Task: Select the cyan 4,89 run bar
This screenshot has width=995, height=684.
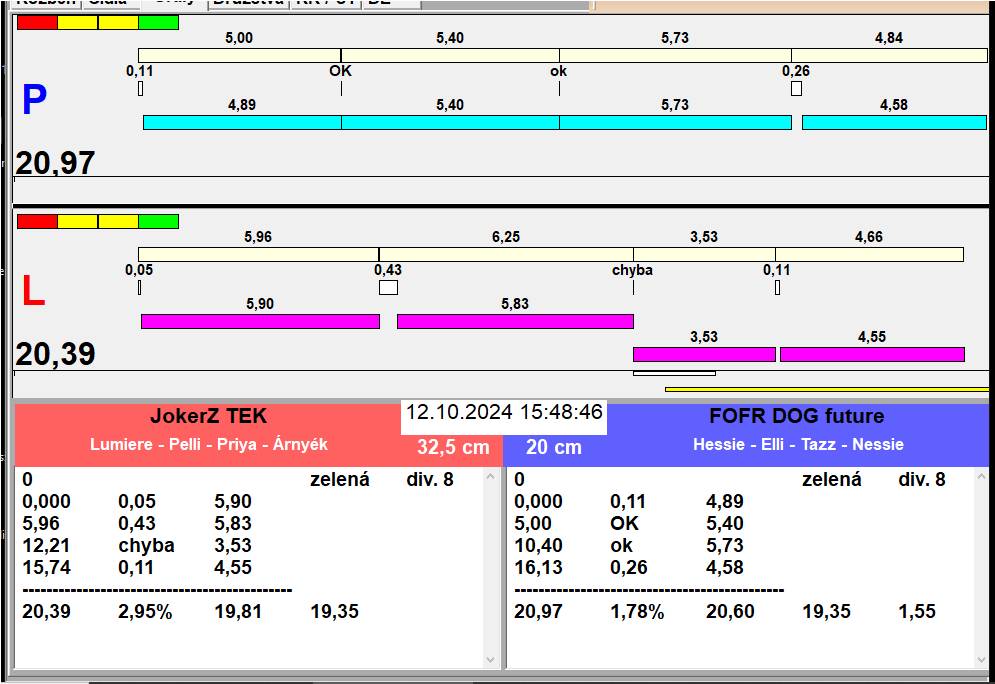Action: pyautogui.click(x=242, y=122)
